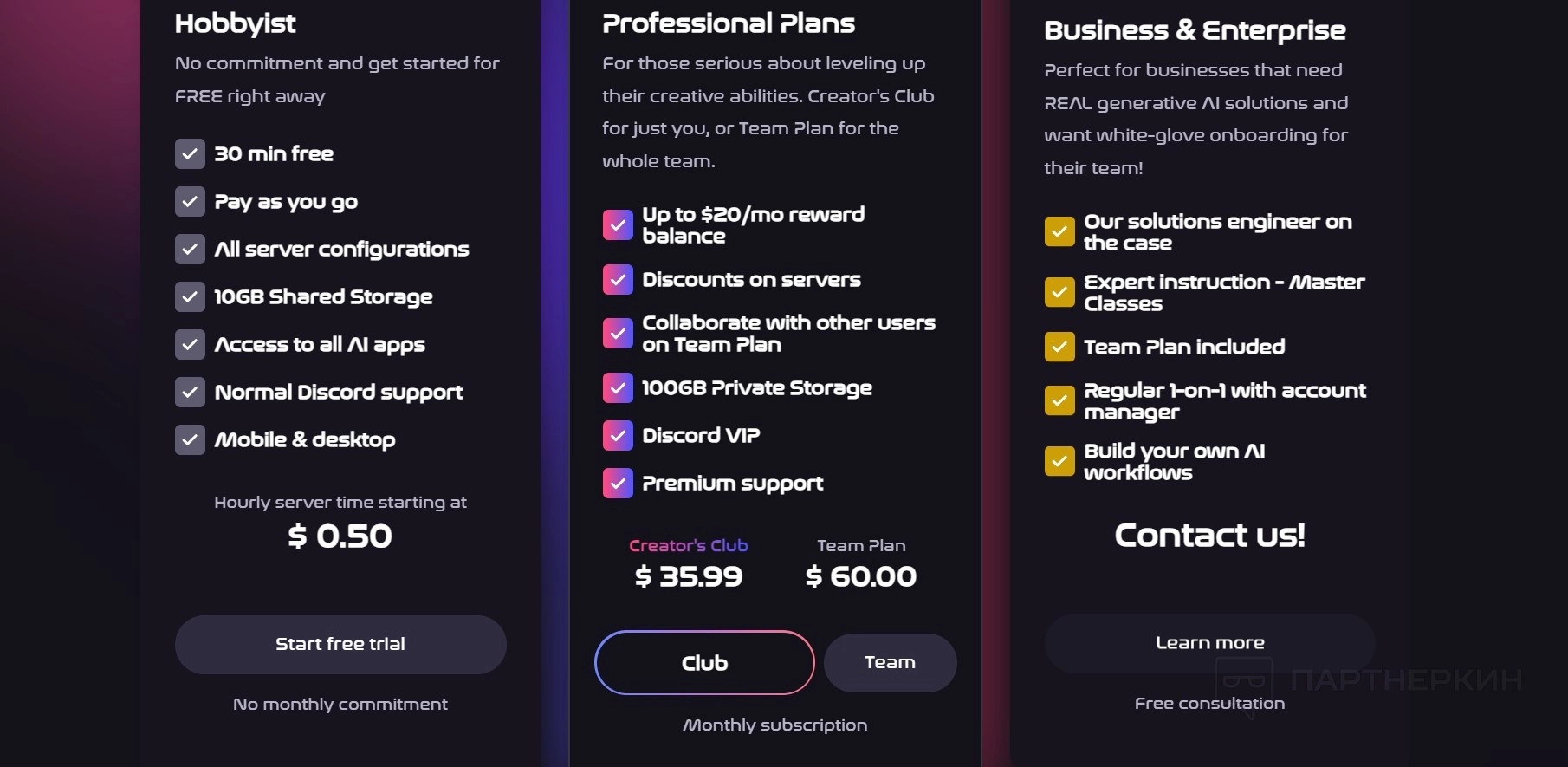Open the 'Learn more' enterprise button

(x=1209, y=643)
